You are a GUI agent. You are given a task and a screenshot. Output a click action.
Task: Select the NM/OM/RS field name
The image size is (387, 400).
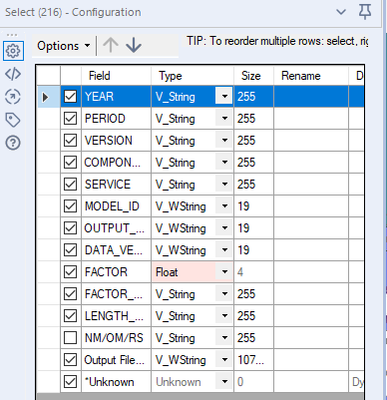[x=114, y=338]
